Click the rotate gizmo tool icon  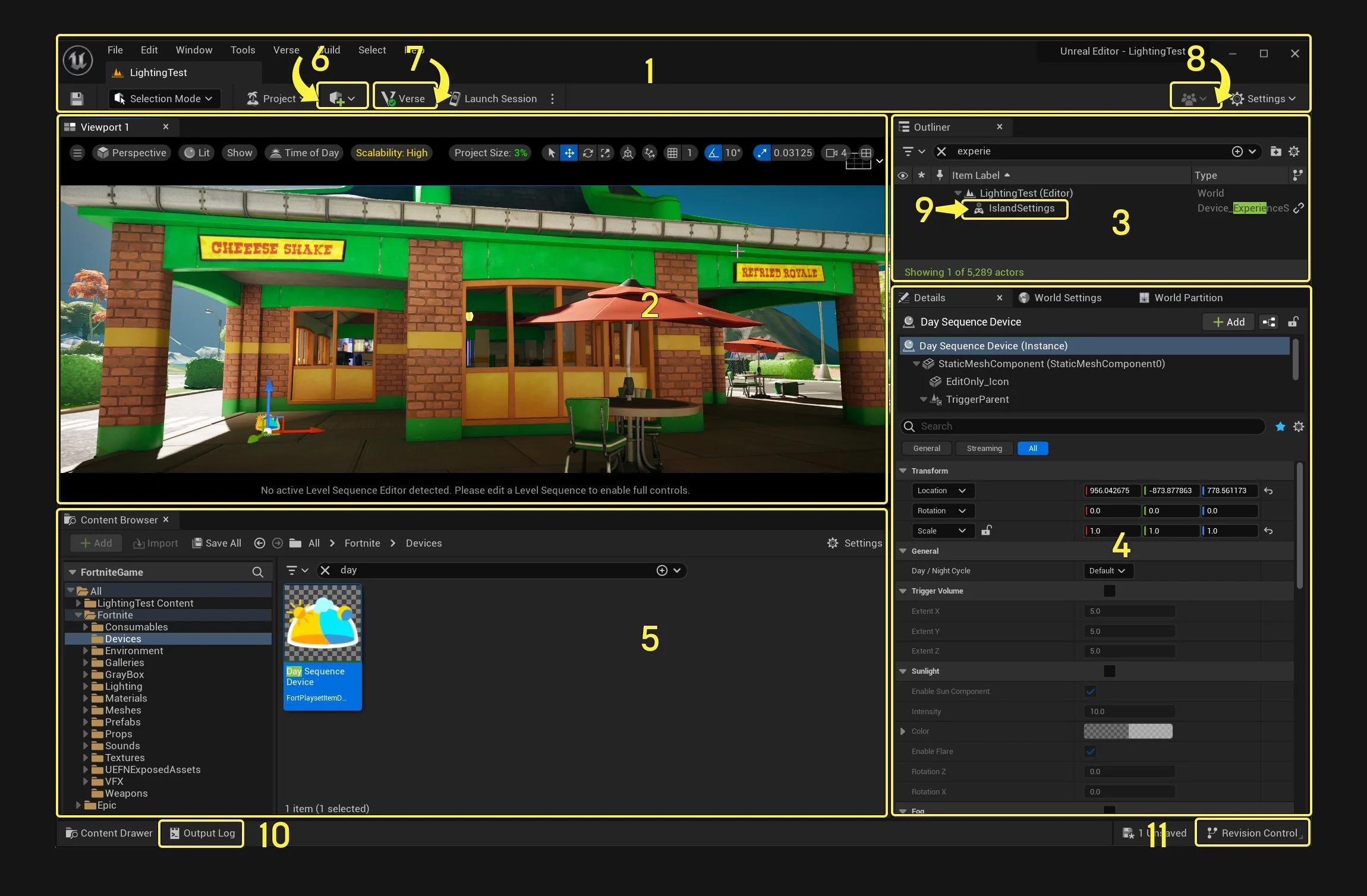point(588,153)
